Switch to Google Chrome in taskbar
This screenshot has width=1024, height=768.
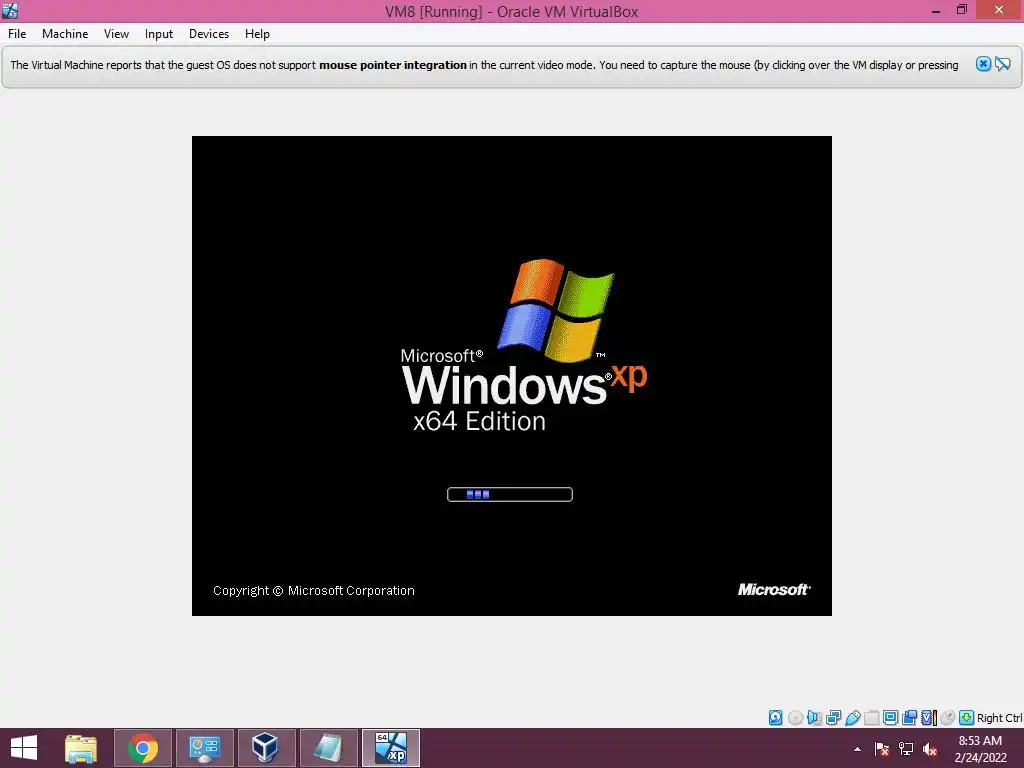(x=142, y=748)
